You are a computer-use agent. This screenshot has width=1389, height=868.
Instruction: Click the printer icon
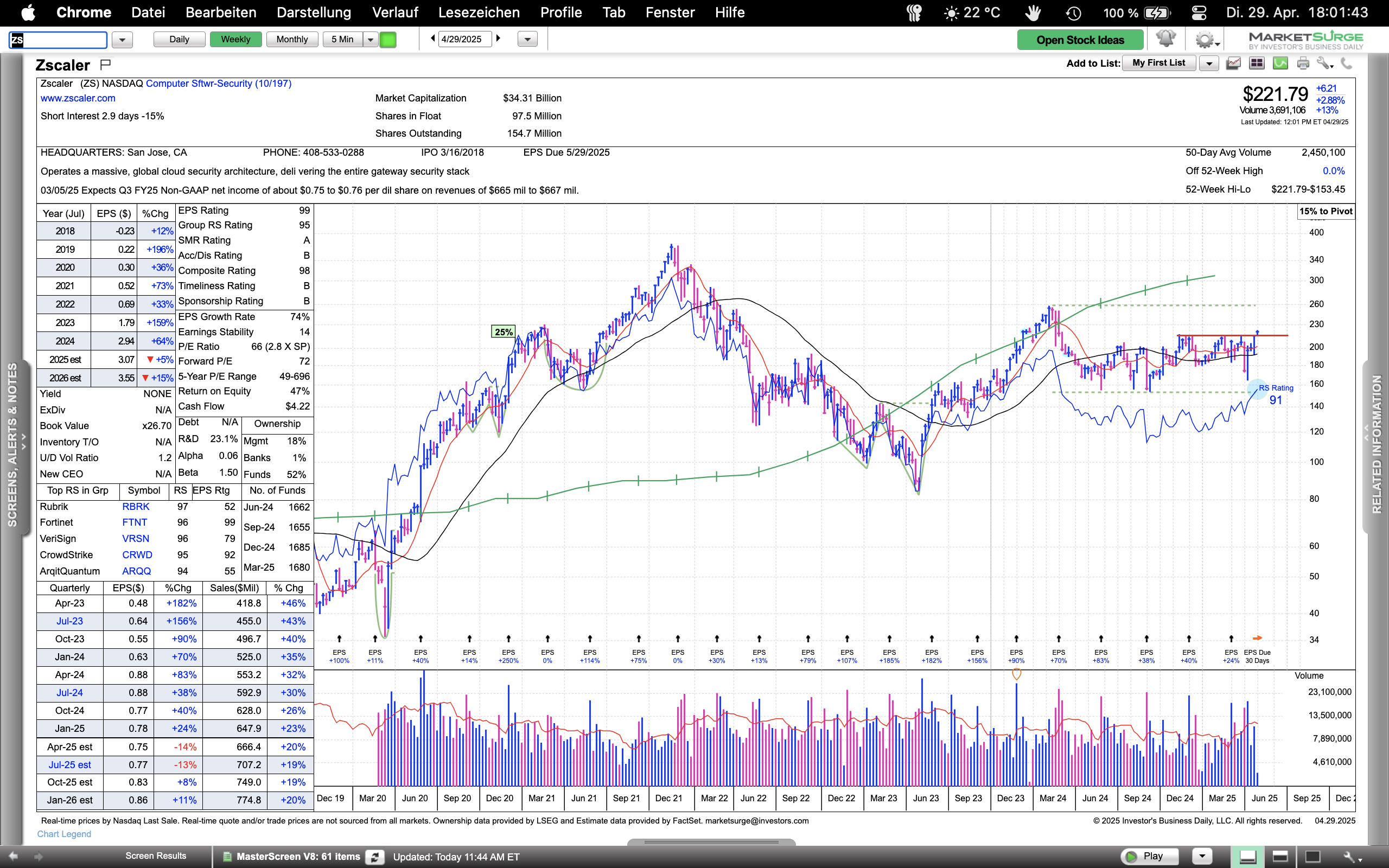(x=1303, y=63)
